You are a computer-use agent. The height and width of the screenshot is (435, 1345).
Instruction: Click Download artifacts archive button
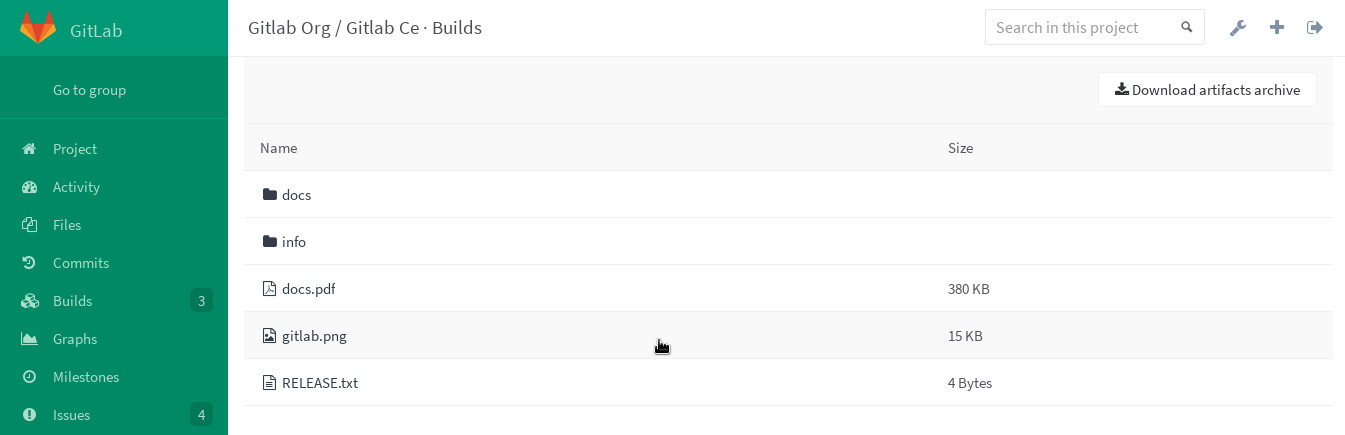point(1207,90)
